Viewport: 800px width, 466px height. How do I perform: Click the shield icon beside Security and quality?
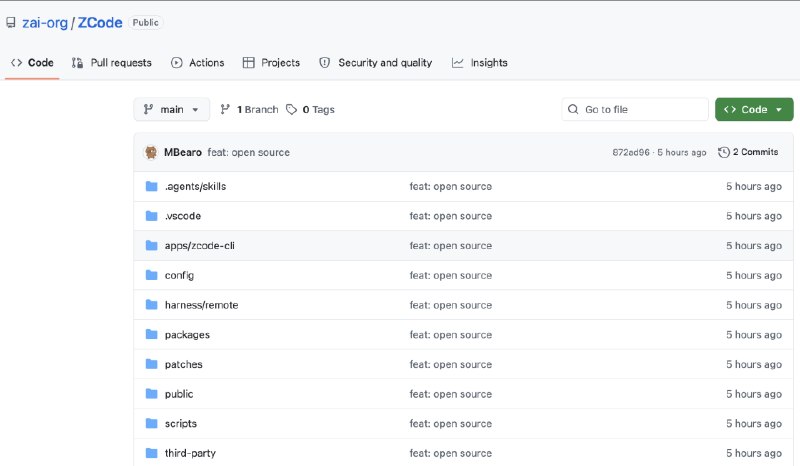pos(324,63)
